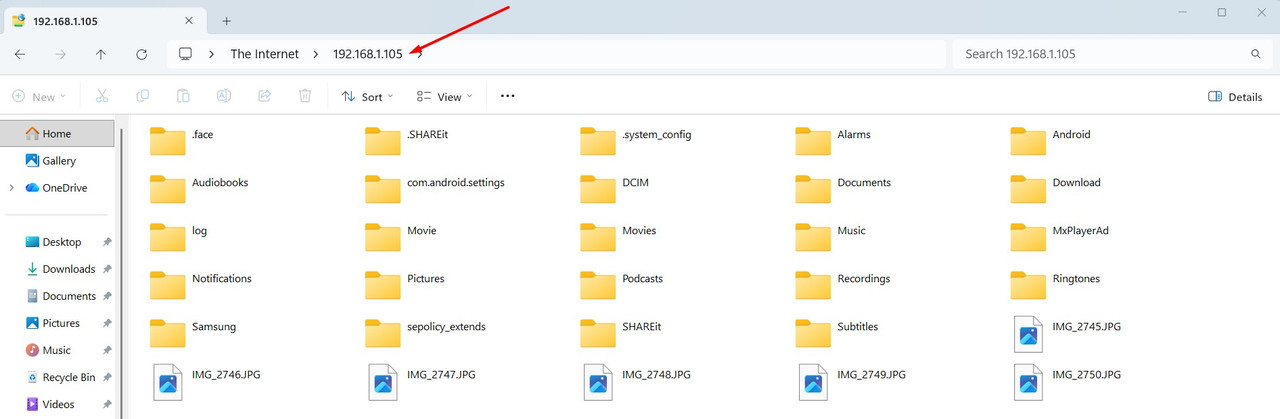Click the Delete trash icon

tap(305, 96)
